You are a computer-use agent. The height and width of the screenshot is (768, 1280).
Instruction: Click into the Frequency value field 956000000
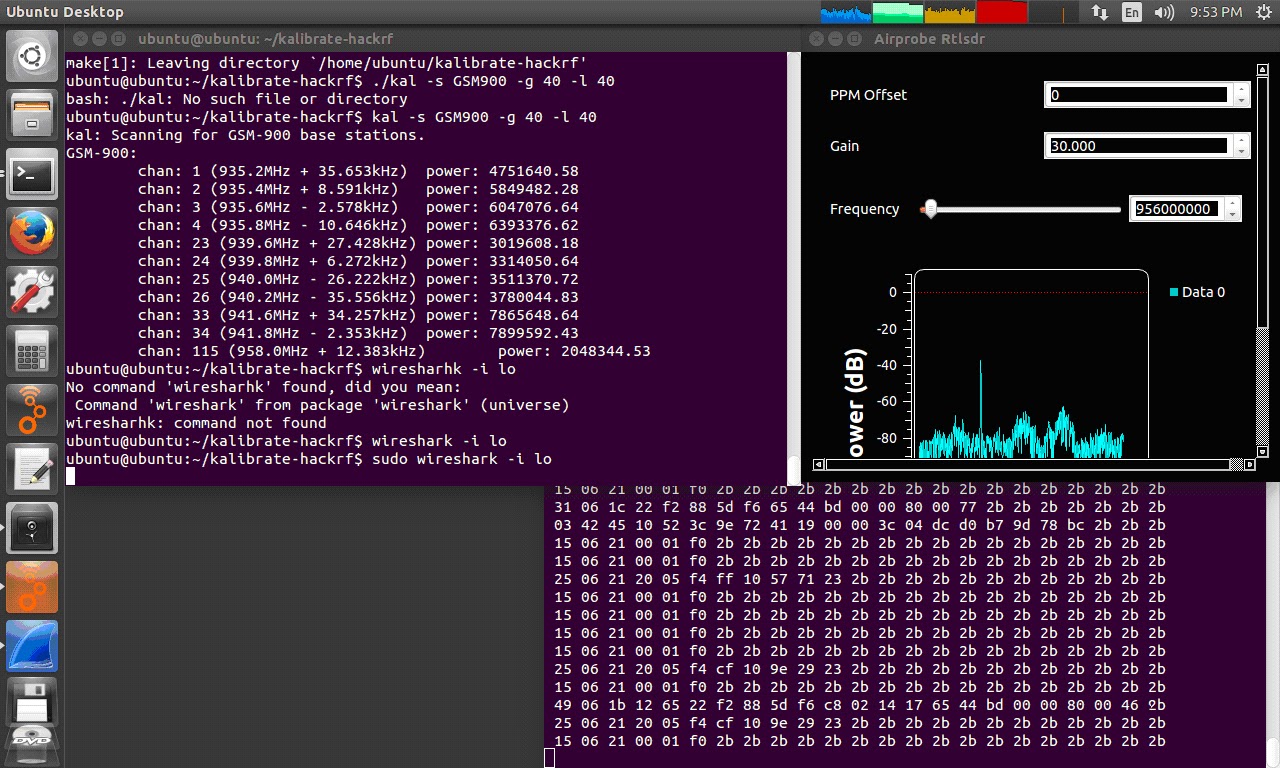1176,209
